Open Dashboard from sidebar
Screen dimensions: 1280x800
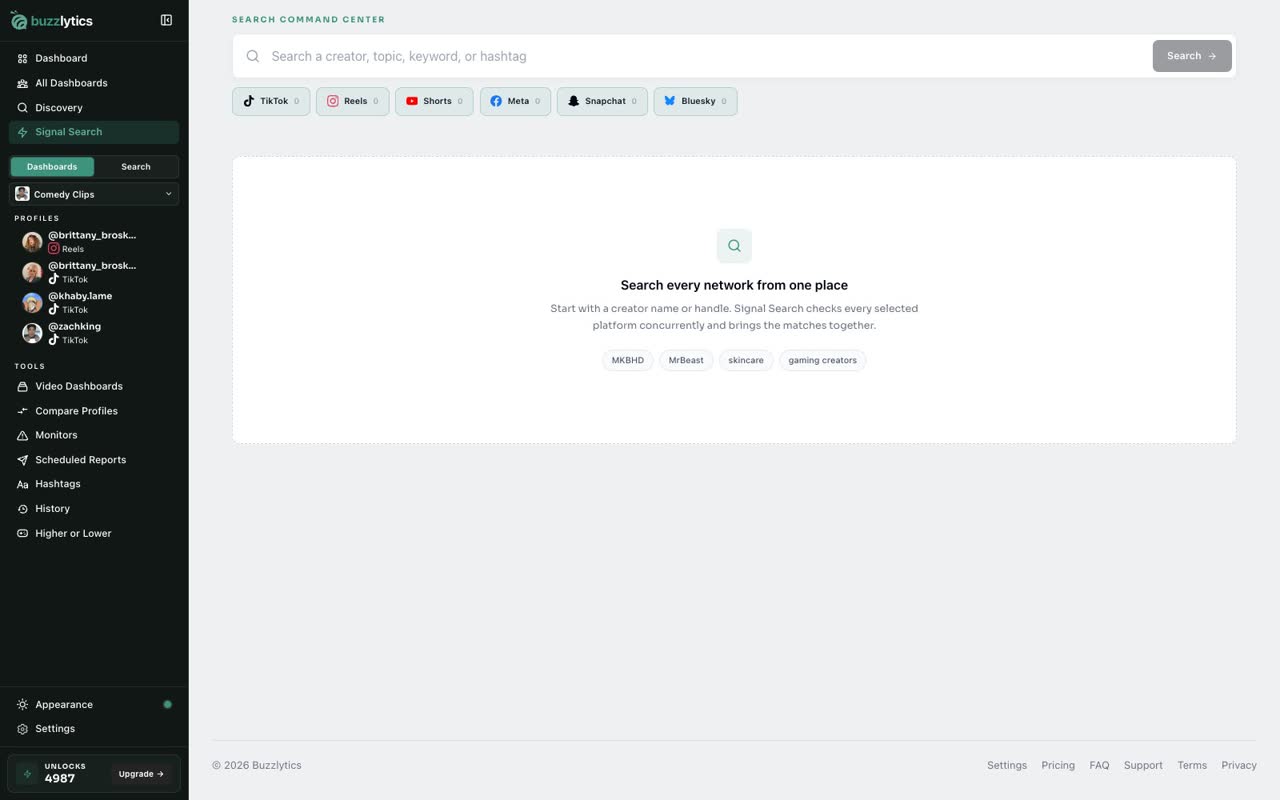(x=94, y=58)
